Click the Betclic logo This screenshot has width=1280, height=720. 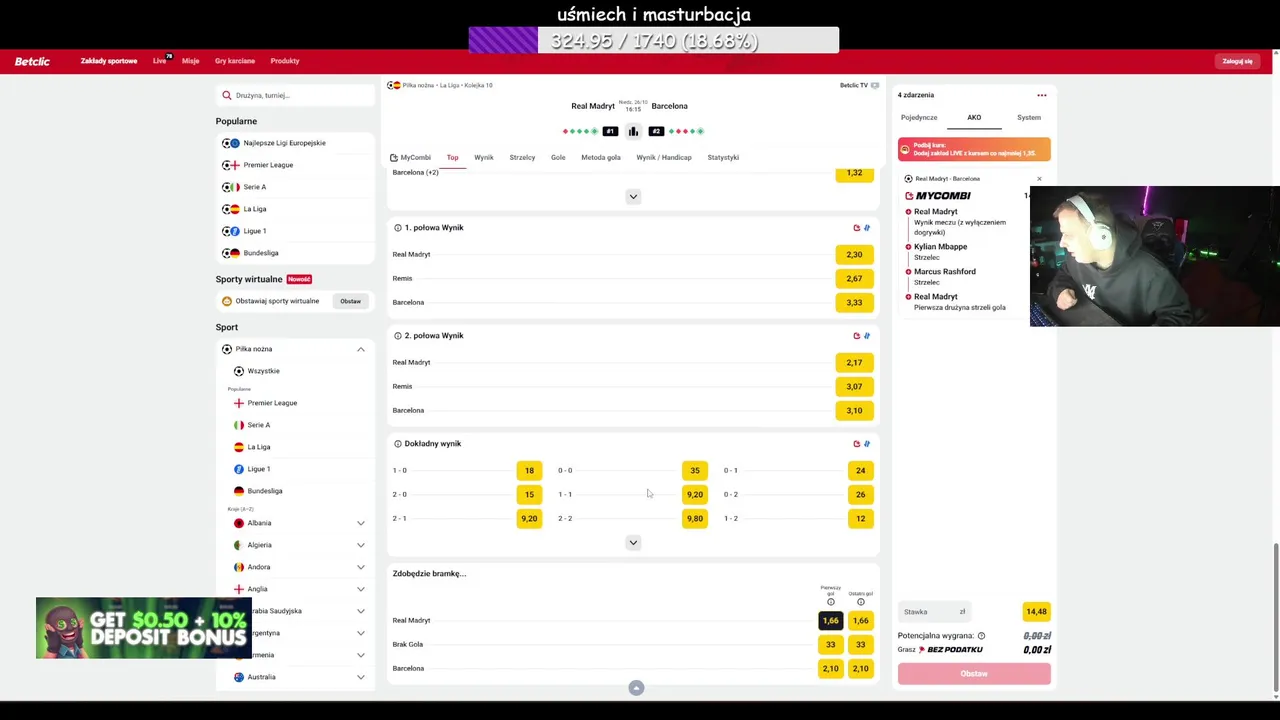coord(32,61)
